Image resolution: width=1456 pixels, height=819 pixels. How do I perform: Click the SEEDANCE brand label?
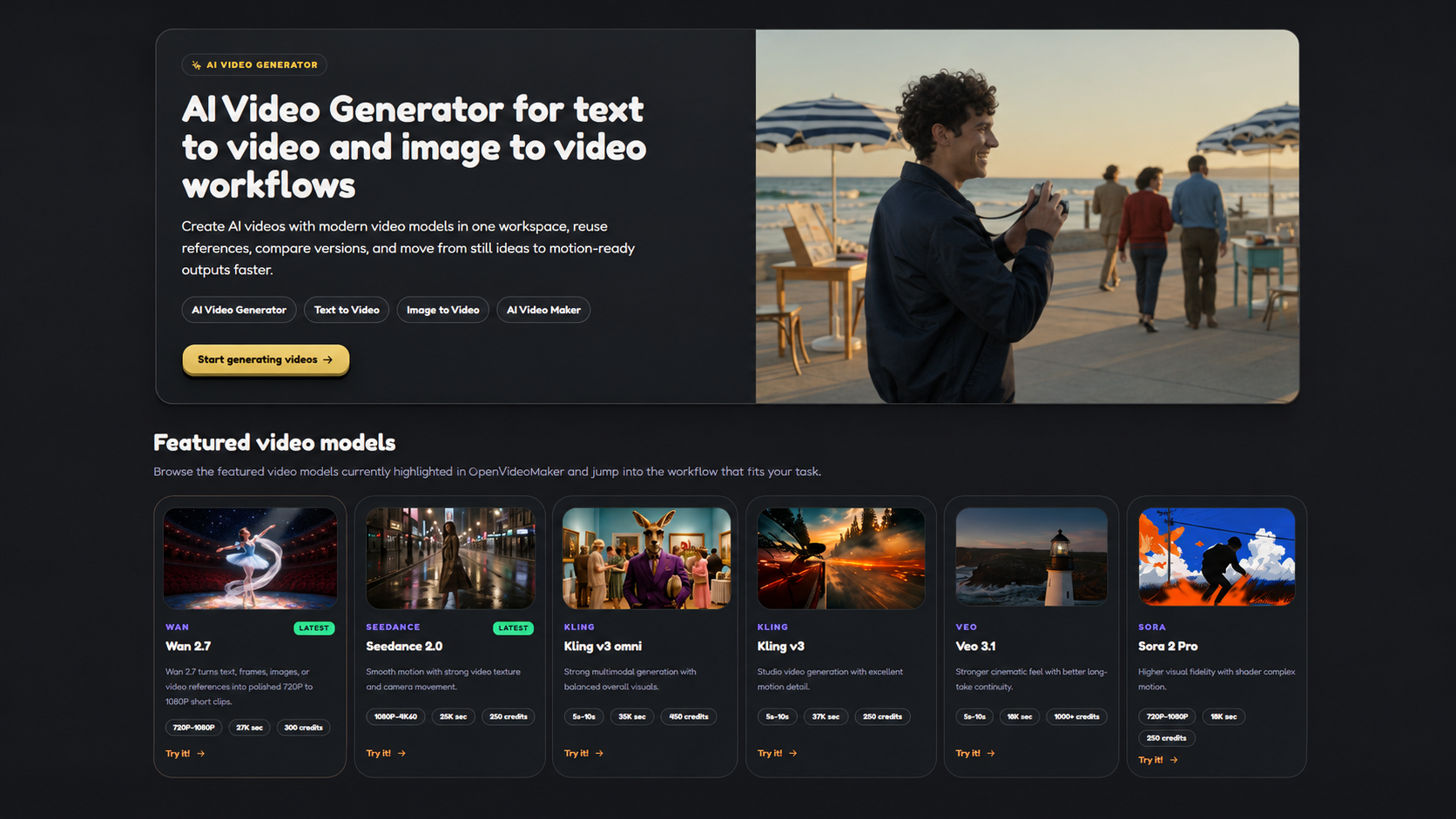(393, 628)
